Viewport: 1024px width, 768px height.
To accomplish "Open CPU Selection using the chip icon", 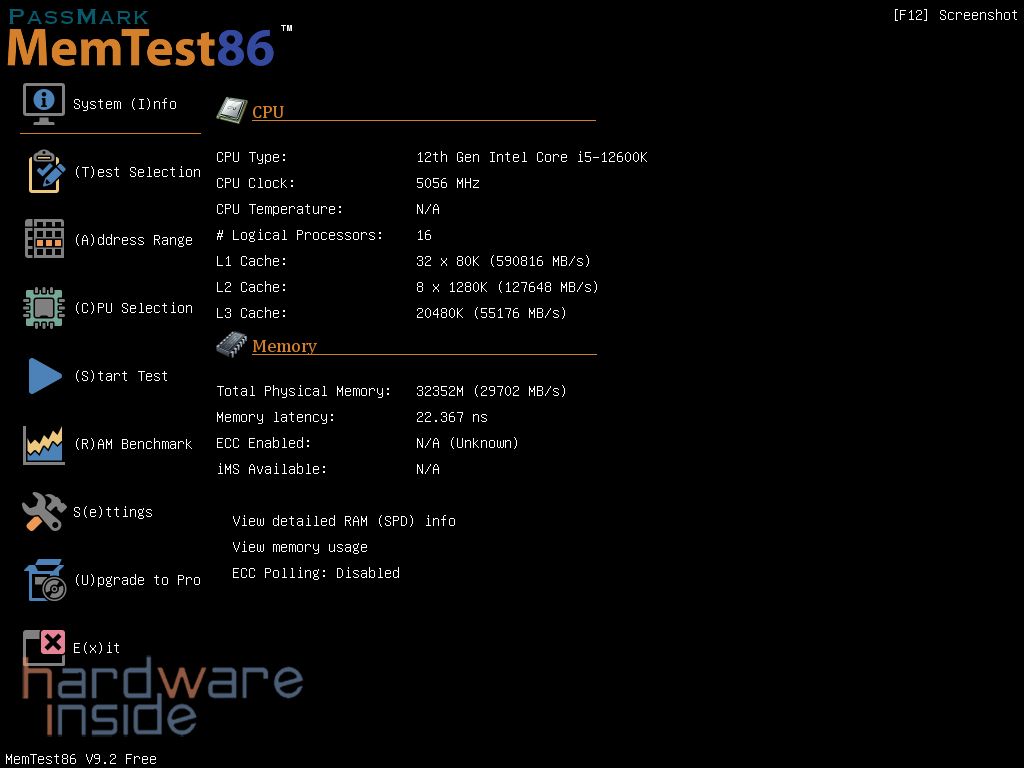I will tap(44, 308).
